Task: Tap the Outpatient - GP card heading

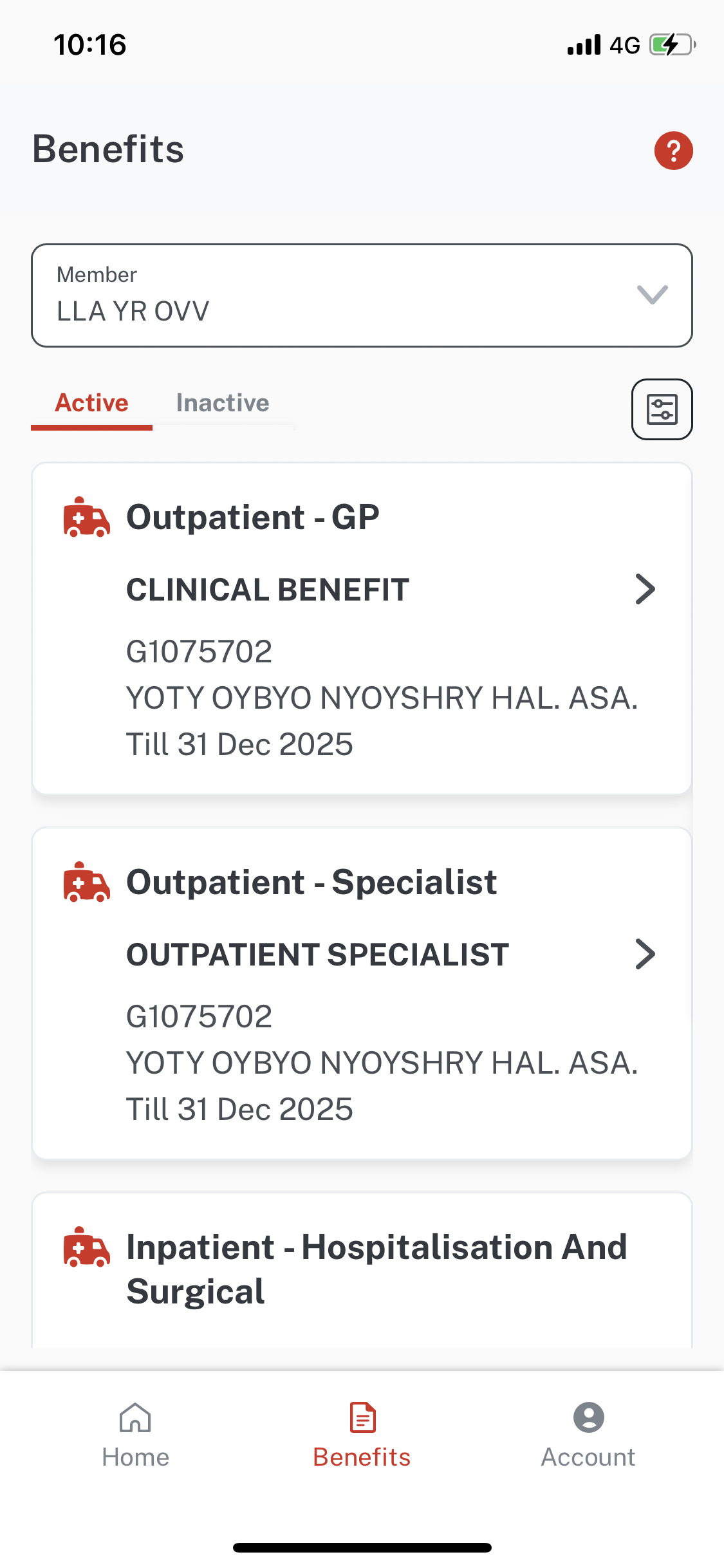Action: (253, 517)
